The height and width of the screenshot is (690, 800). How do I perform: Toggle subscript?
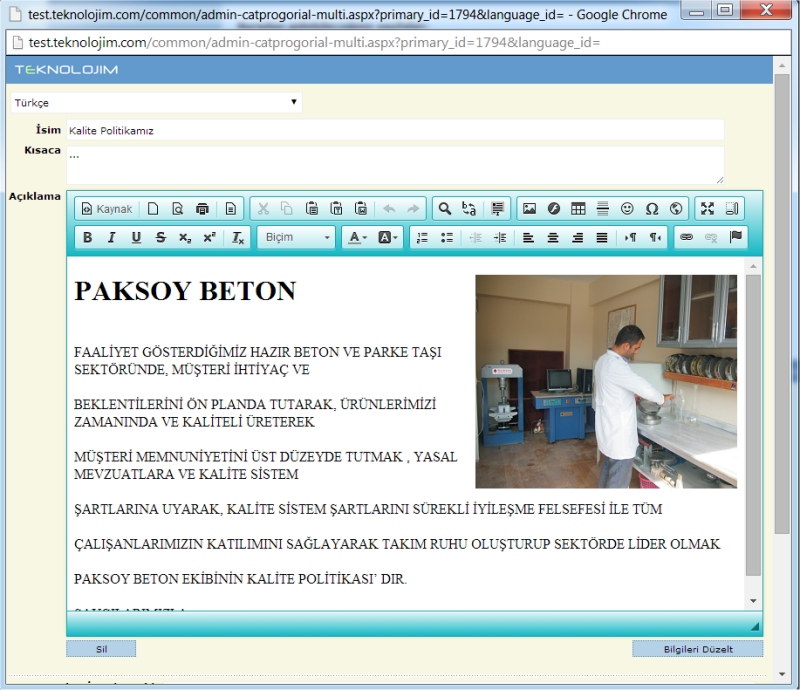tap(185, 237)
